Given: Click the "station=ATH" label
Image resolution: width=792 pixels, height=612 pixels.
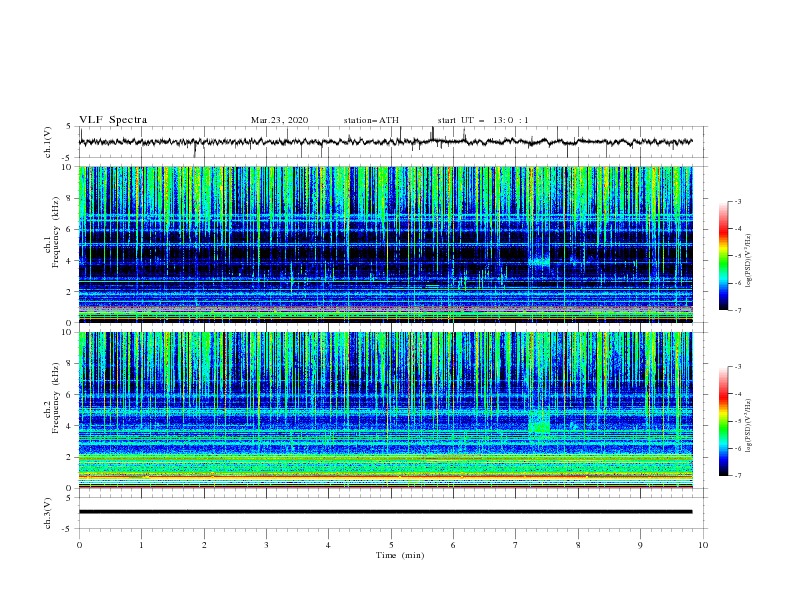Looking at the screenshot, I should (x=371, y=120).
